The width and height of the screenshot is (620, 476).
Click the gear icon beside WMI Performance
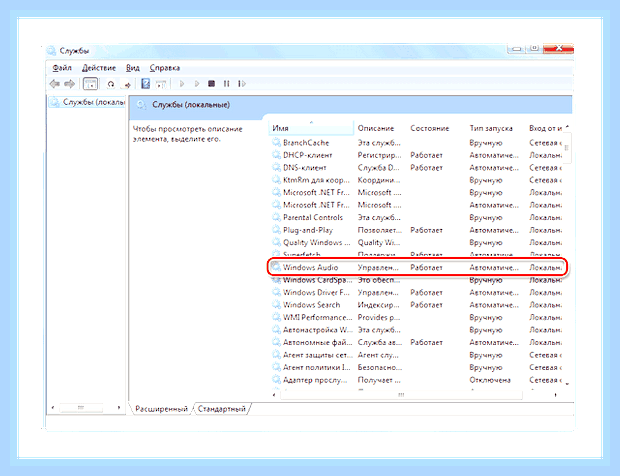[276, 317]
